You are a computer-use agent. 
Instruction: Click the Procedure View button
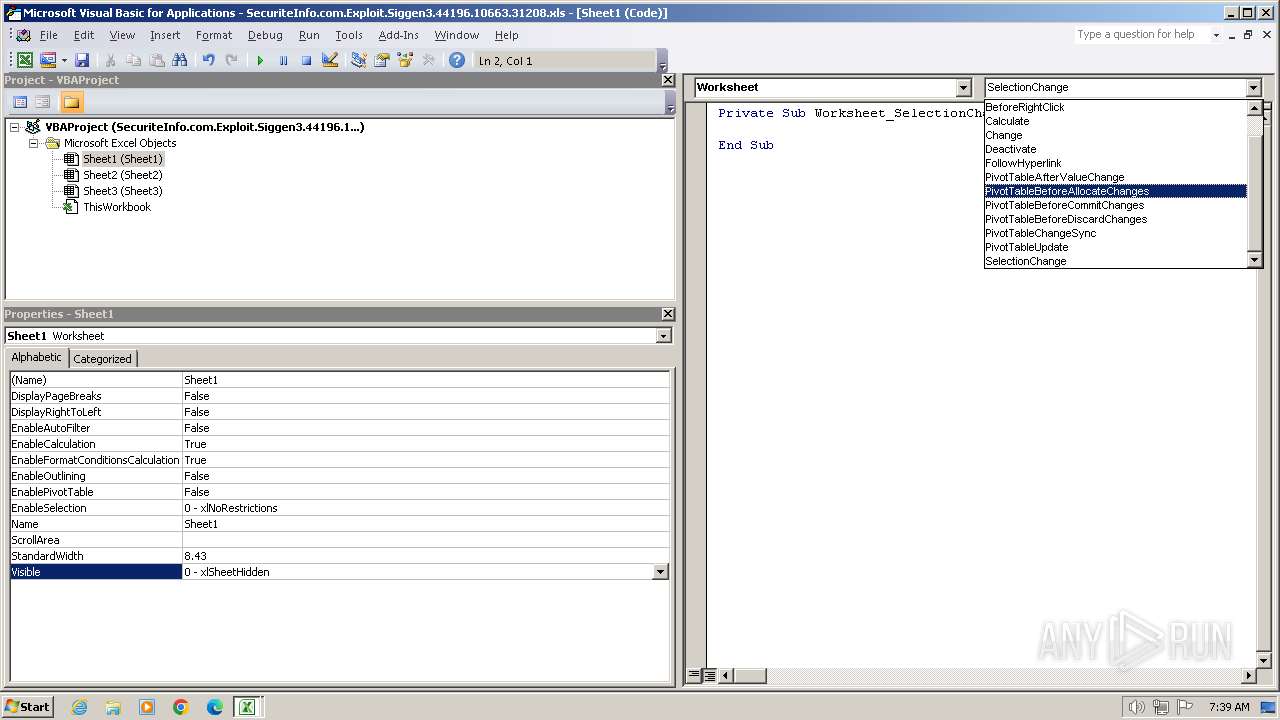(x=694, y=676)
